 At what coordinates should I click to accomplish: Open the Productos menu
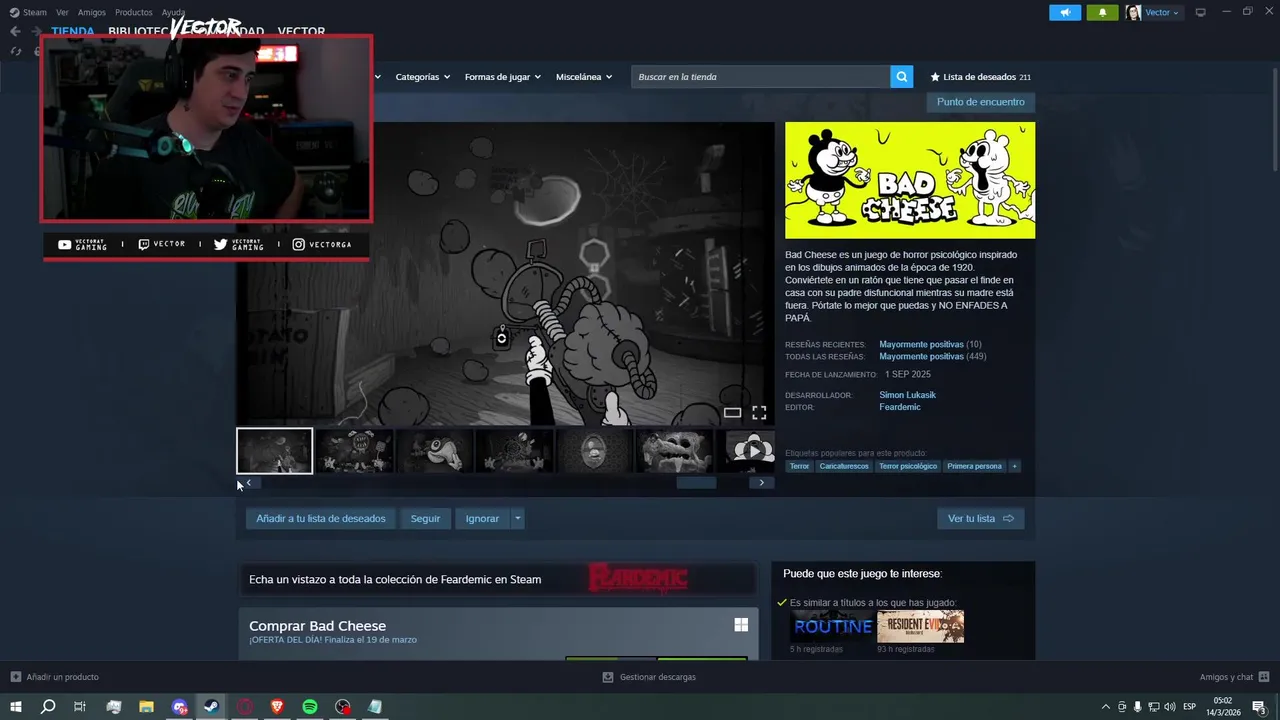(x=134, y=12)
